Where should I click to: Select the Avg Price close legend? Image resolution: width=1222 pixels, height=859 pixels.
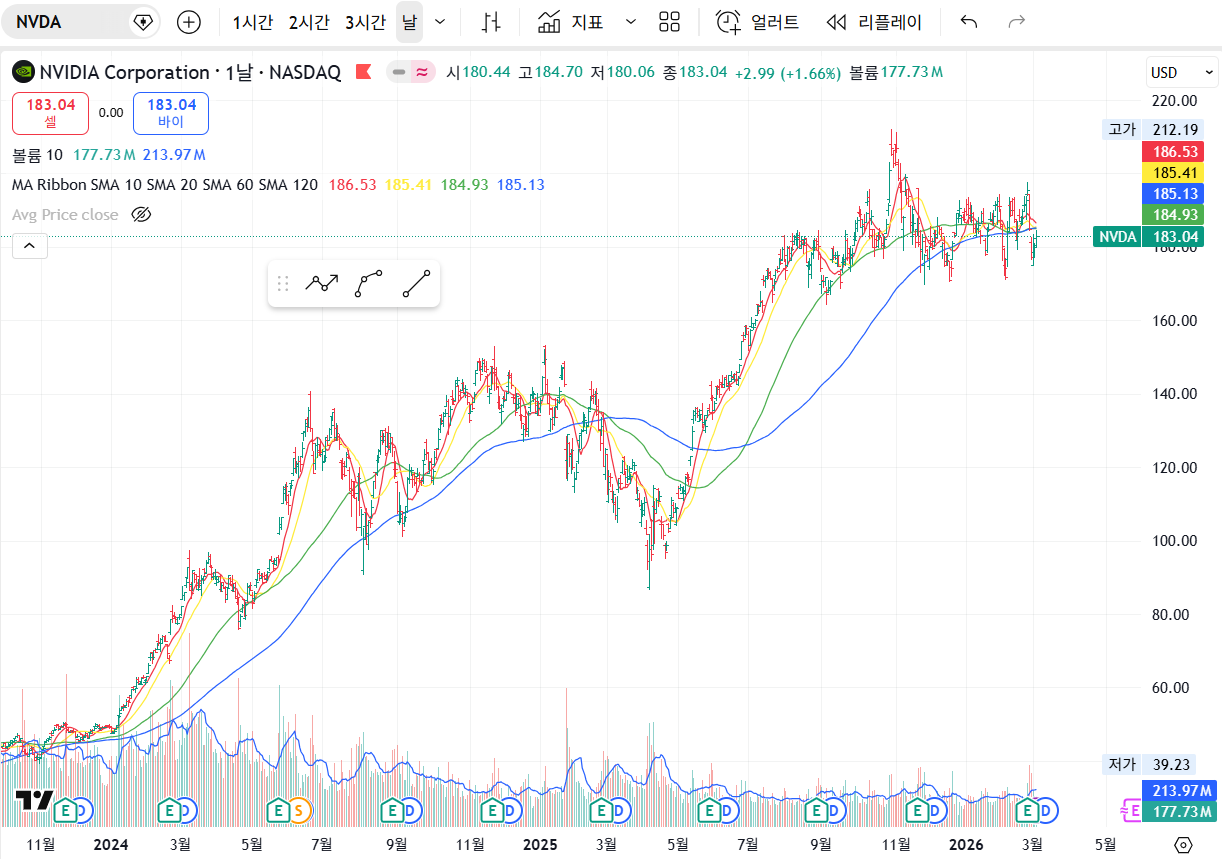(65, 215)
